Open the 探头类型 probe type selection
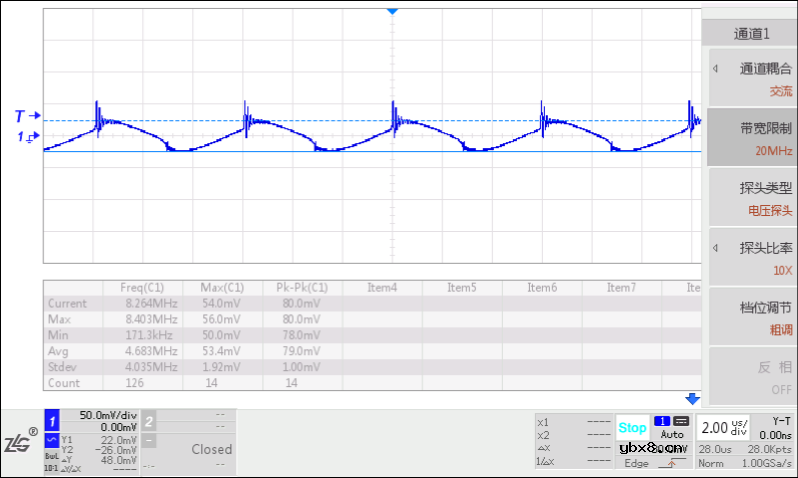Screen dimensions: 798x478 click(x=752, y=198)
